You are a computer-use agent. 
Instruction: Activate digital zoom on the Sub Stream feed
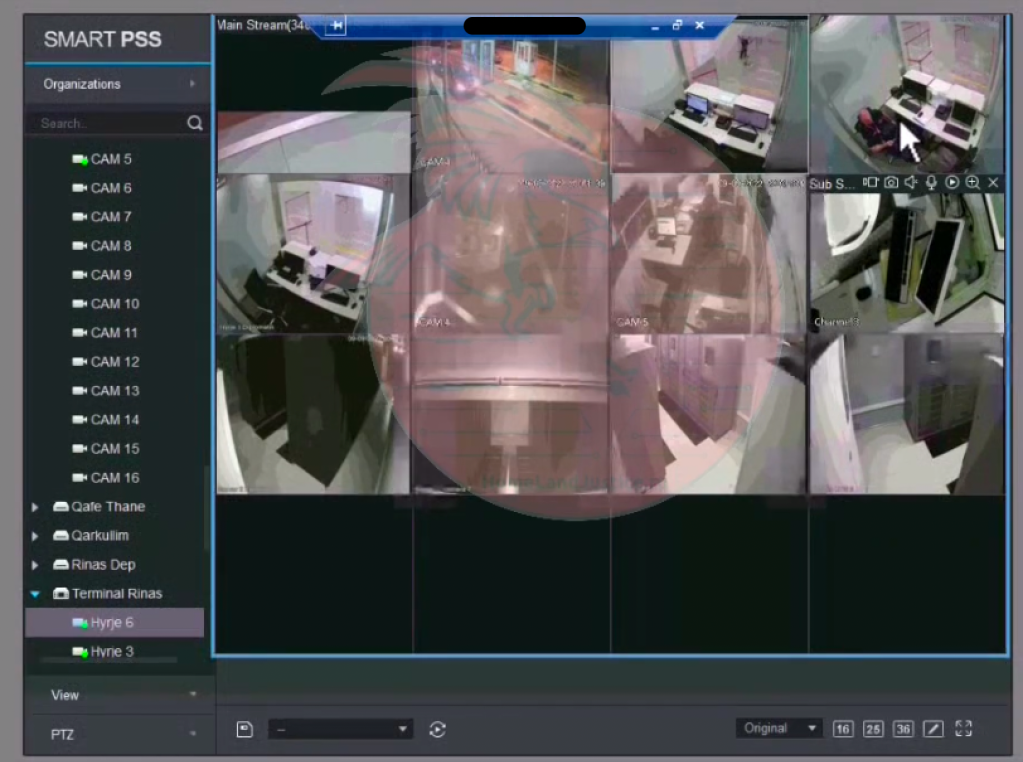972,183
